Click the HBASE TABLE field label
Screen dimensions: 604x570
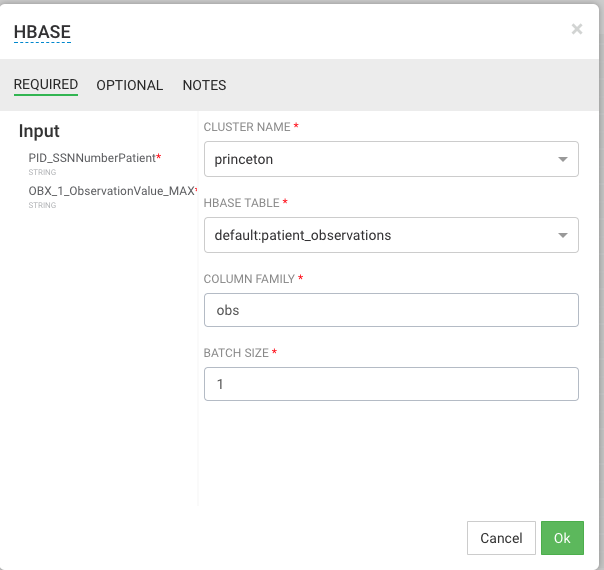pos(242,203)
